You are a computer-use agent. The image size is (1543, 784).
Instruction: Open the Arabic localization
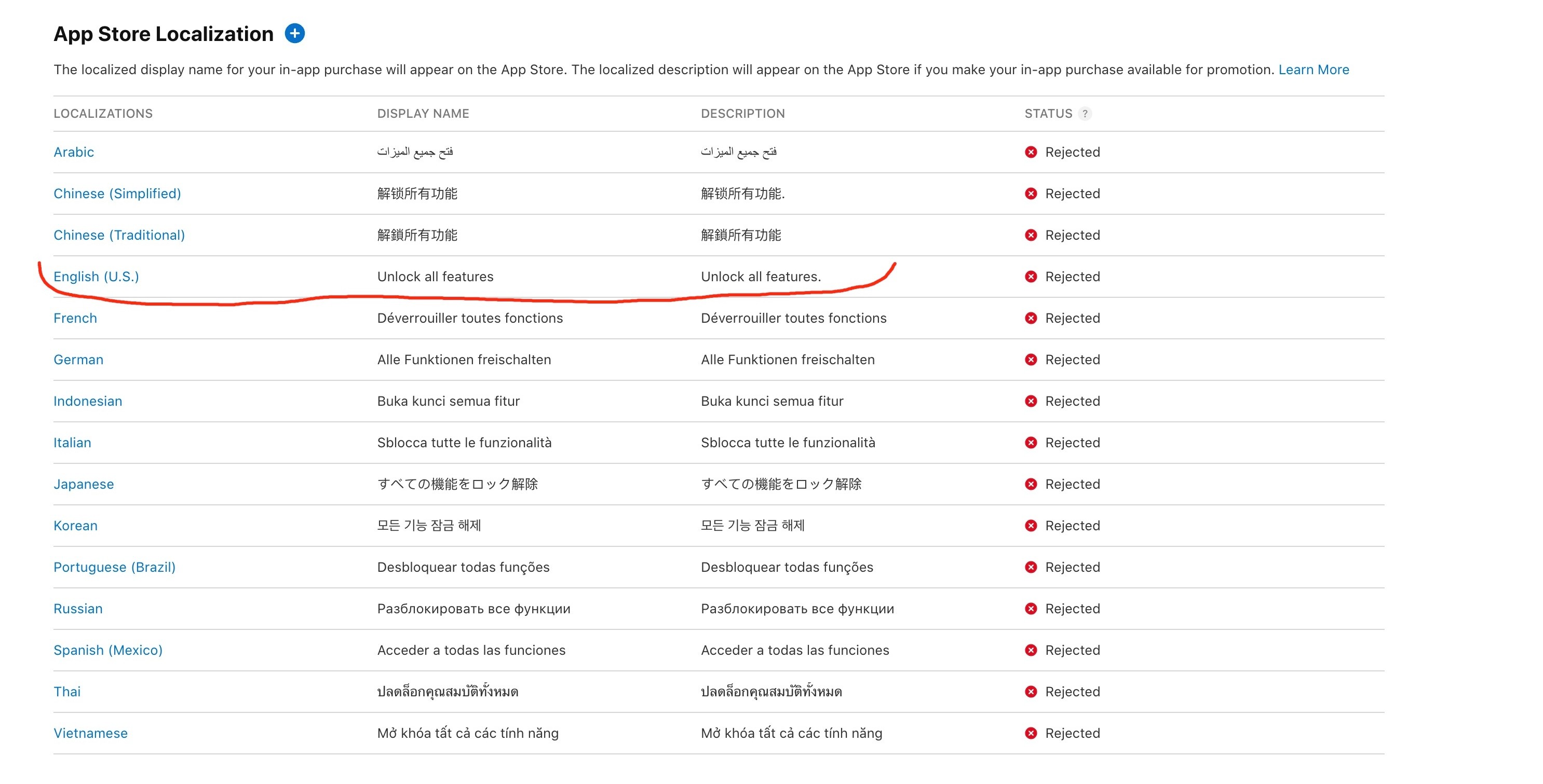74,152
